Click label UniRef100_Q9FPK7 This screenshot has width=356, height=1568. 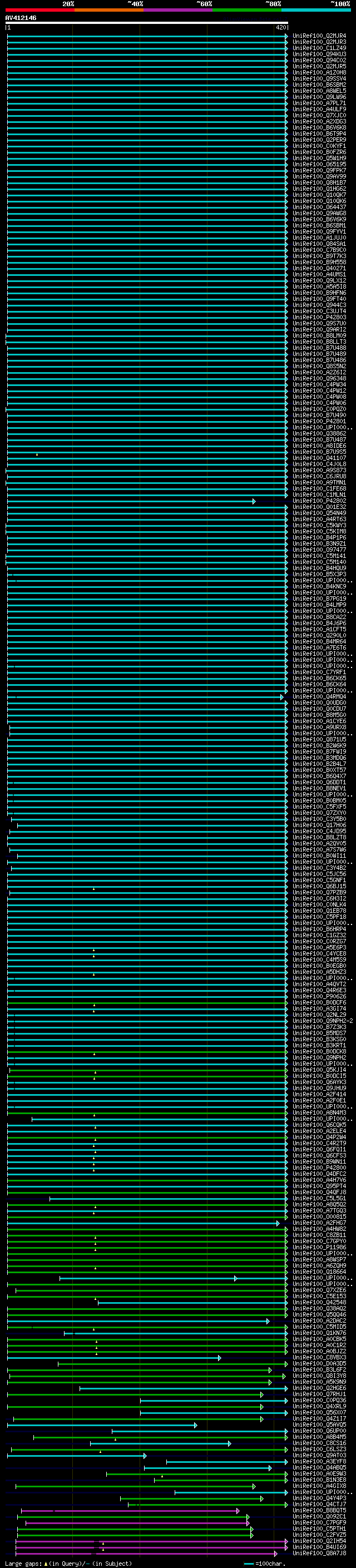[319, 170]
